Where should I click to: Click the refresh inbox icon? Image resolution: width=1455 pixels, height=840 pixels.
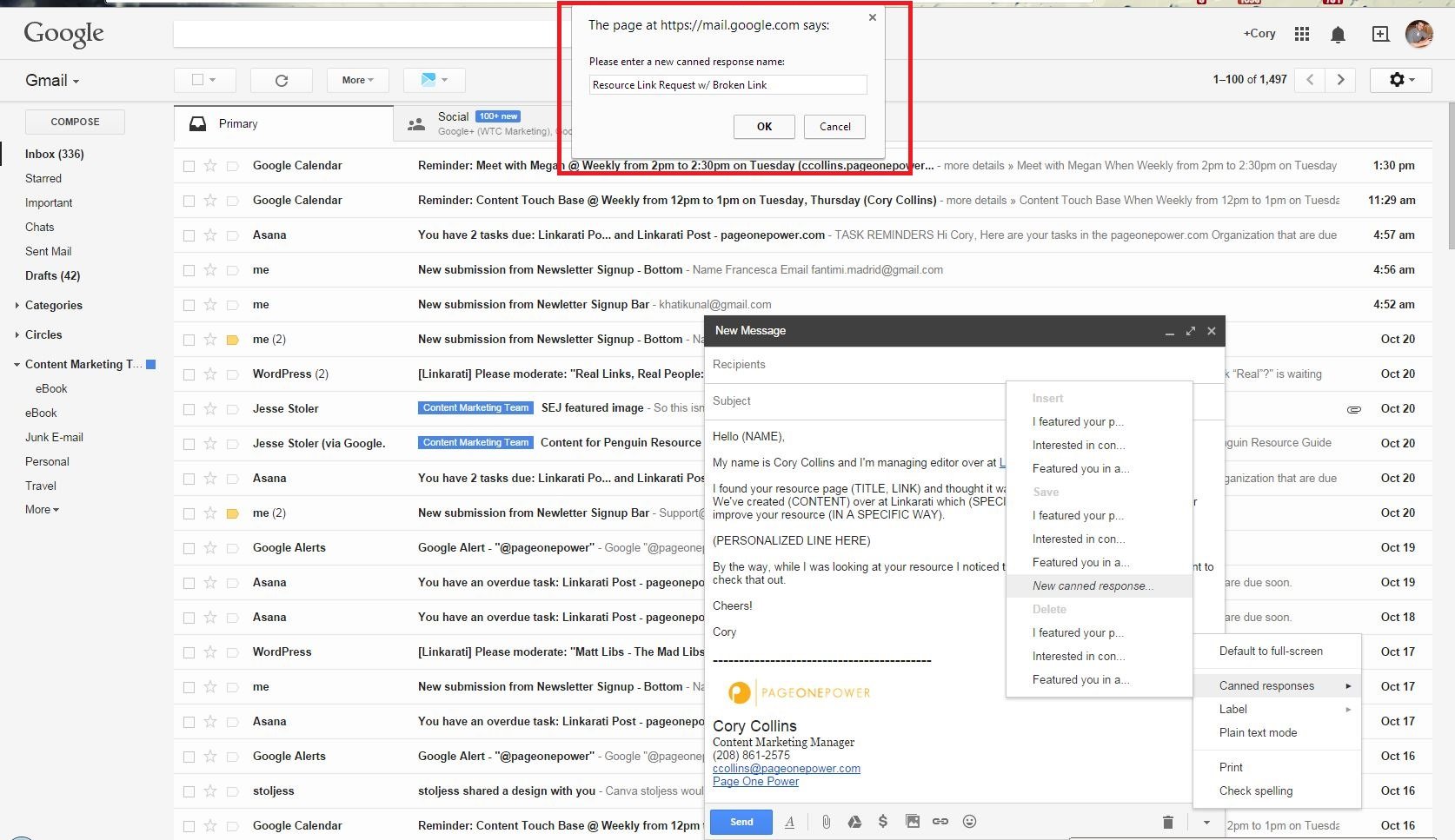[x=281, y=80]
